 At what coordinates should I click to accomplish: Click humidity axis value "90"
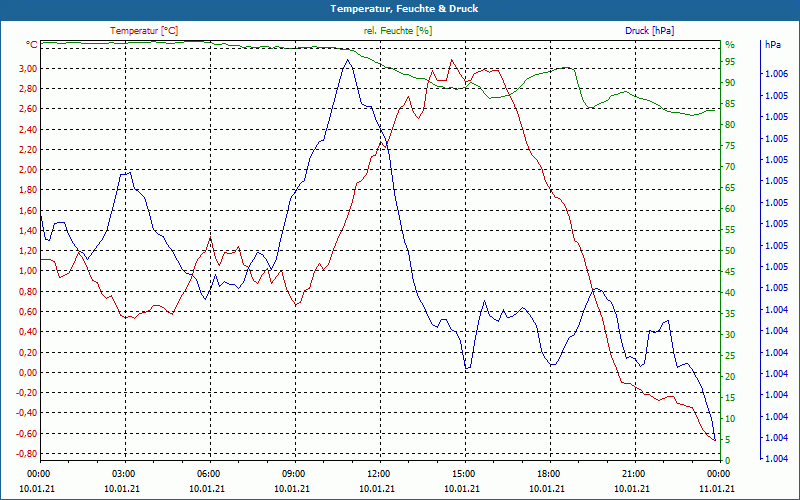click(x=730, y=83)
